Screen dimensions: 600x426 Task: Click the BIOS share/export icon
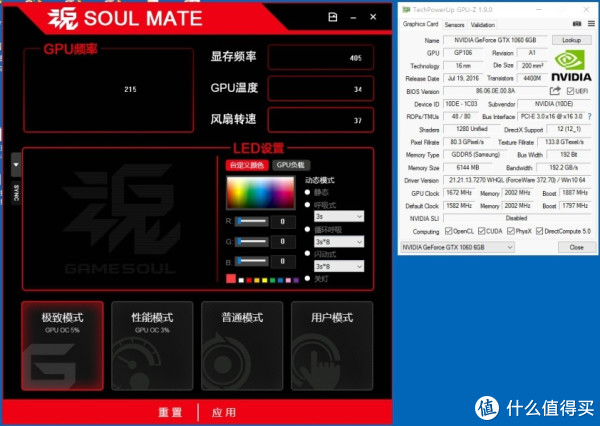coord(555,91)
